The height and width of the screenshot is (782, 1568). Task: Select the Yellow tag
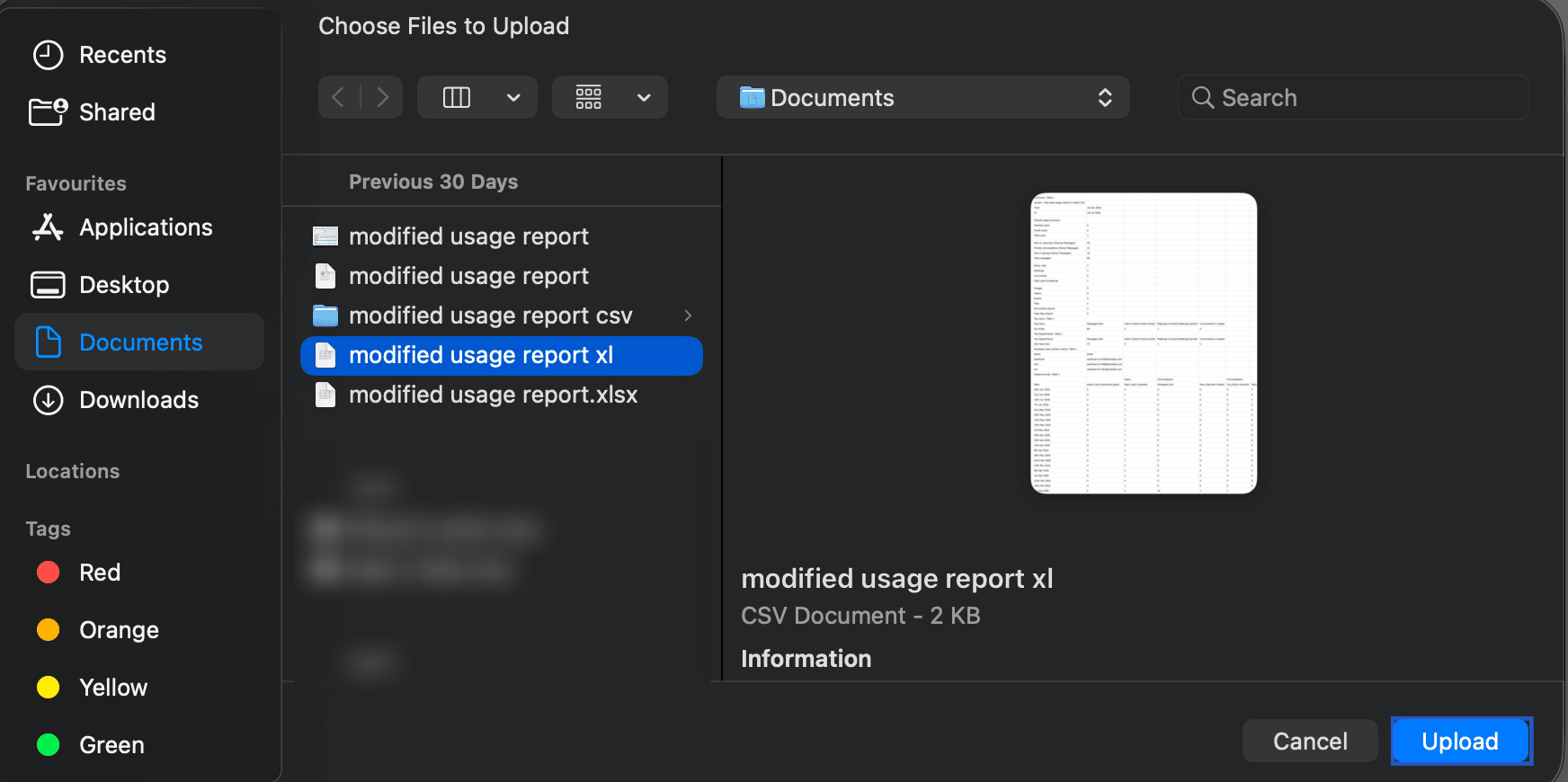tap(113, 688)
